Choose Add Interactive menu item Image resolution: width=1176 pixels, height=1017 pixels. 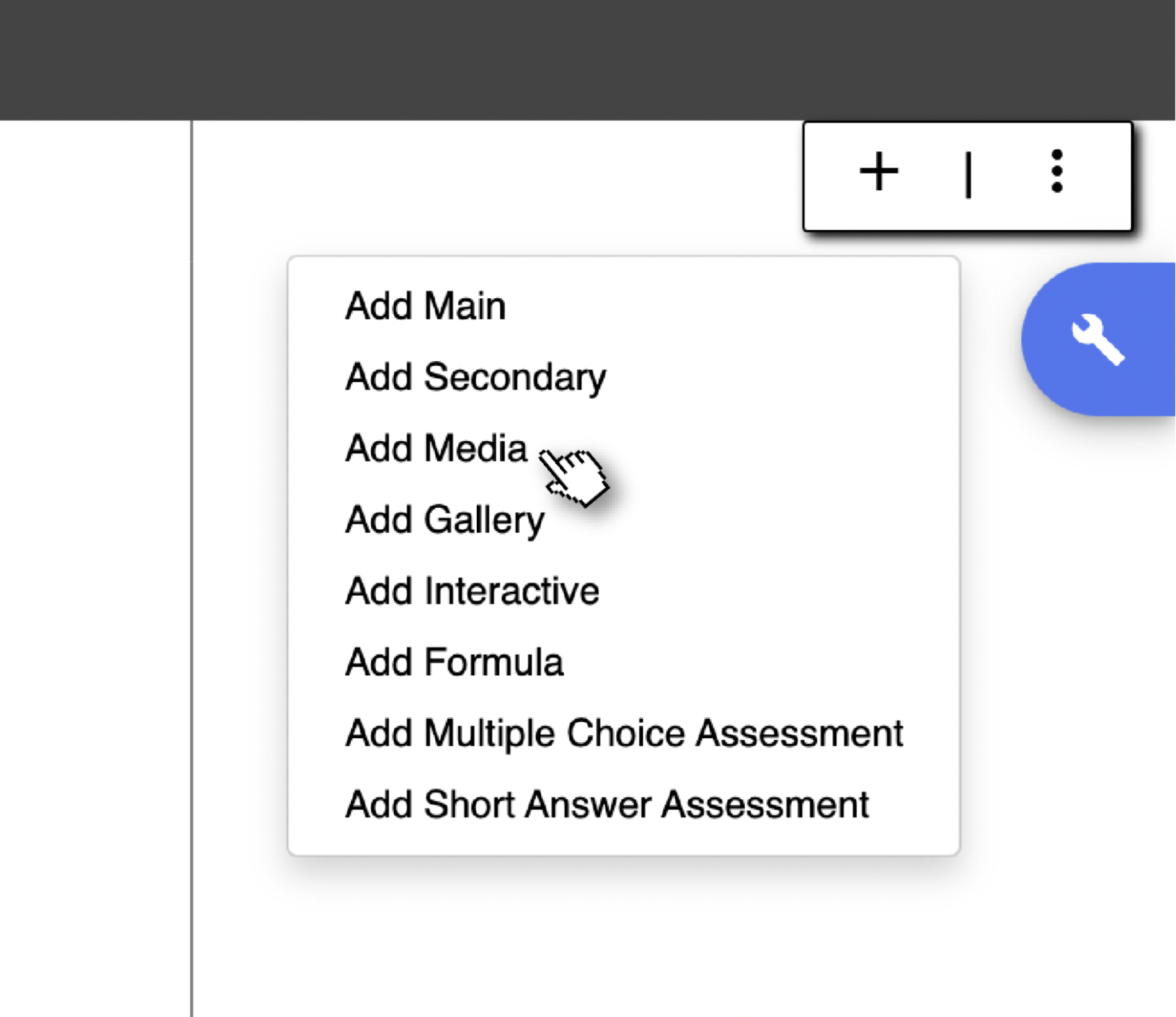pyautogui.click(x=472, y=591)
